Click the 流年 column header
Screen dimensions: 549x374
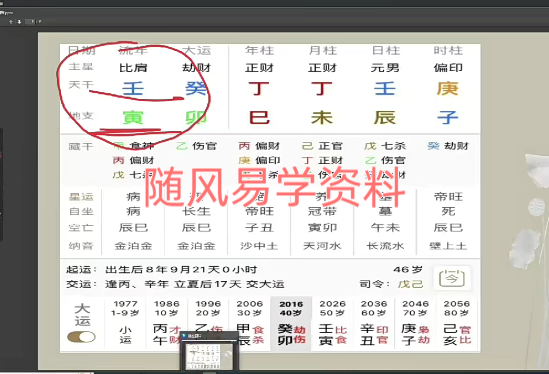[x=133, y=50]
